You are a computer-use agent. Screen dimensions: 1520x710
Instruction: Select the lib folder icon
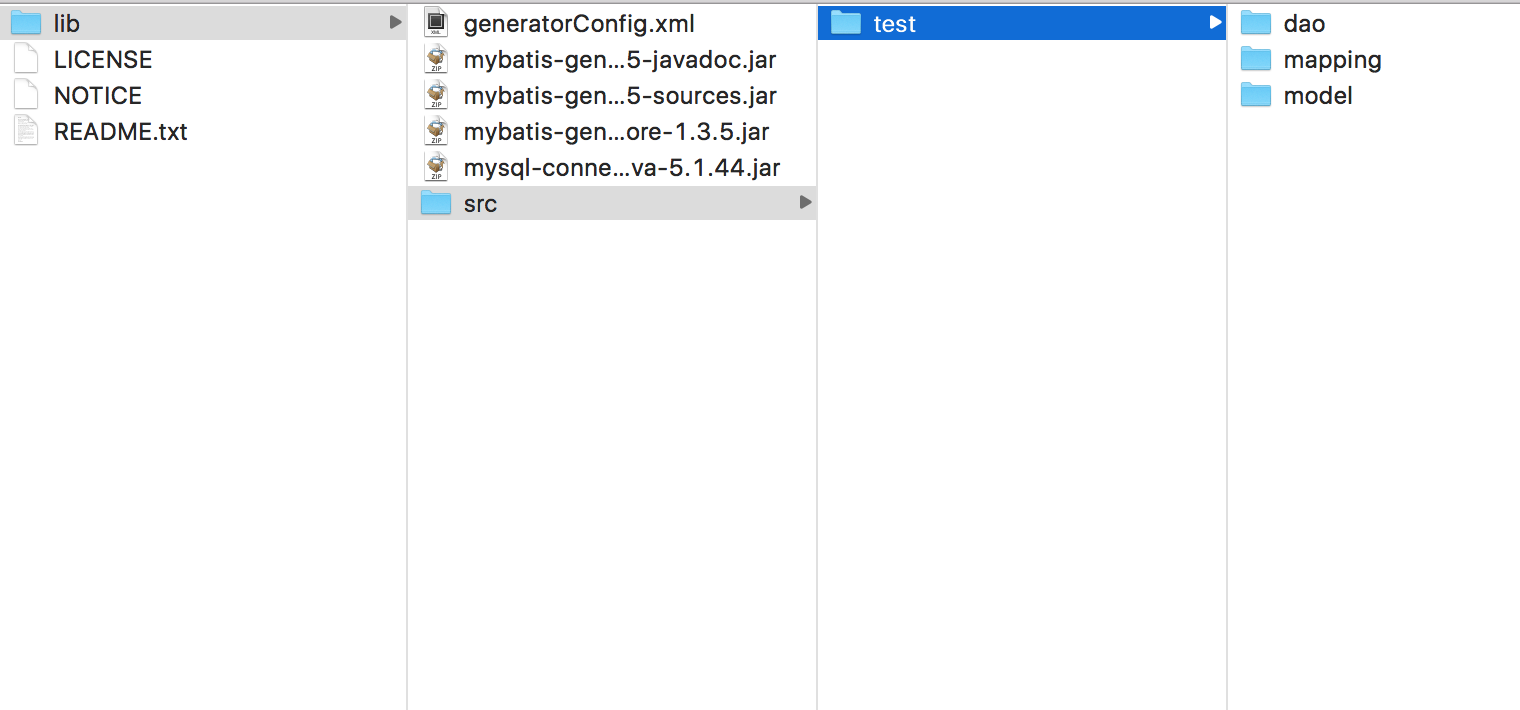tap(26, 23)
